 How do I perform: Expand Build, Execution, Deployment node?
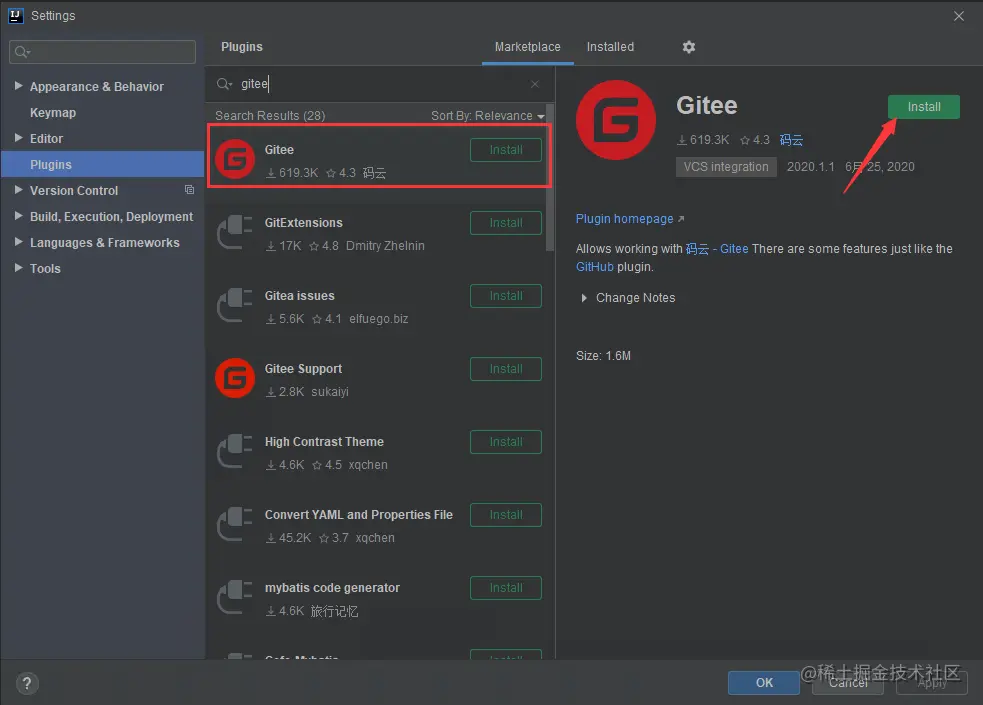pyautogui.click(x=18, y=216)
